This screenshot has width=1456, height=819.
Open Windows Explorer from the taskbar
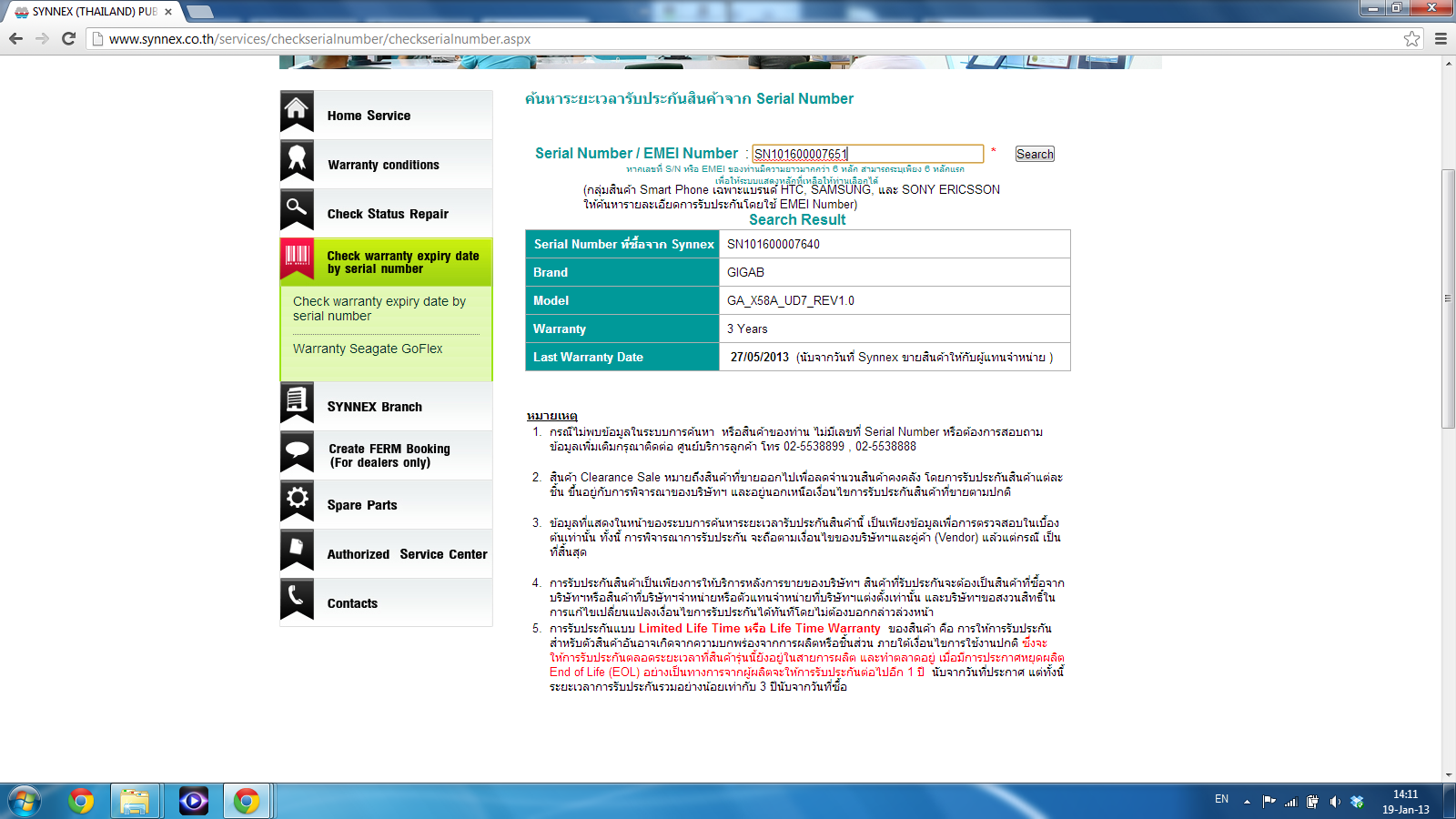(x=135, y=801)
